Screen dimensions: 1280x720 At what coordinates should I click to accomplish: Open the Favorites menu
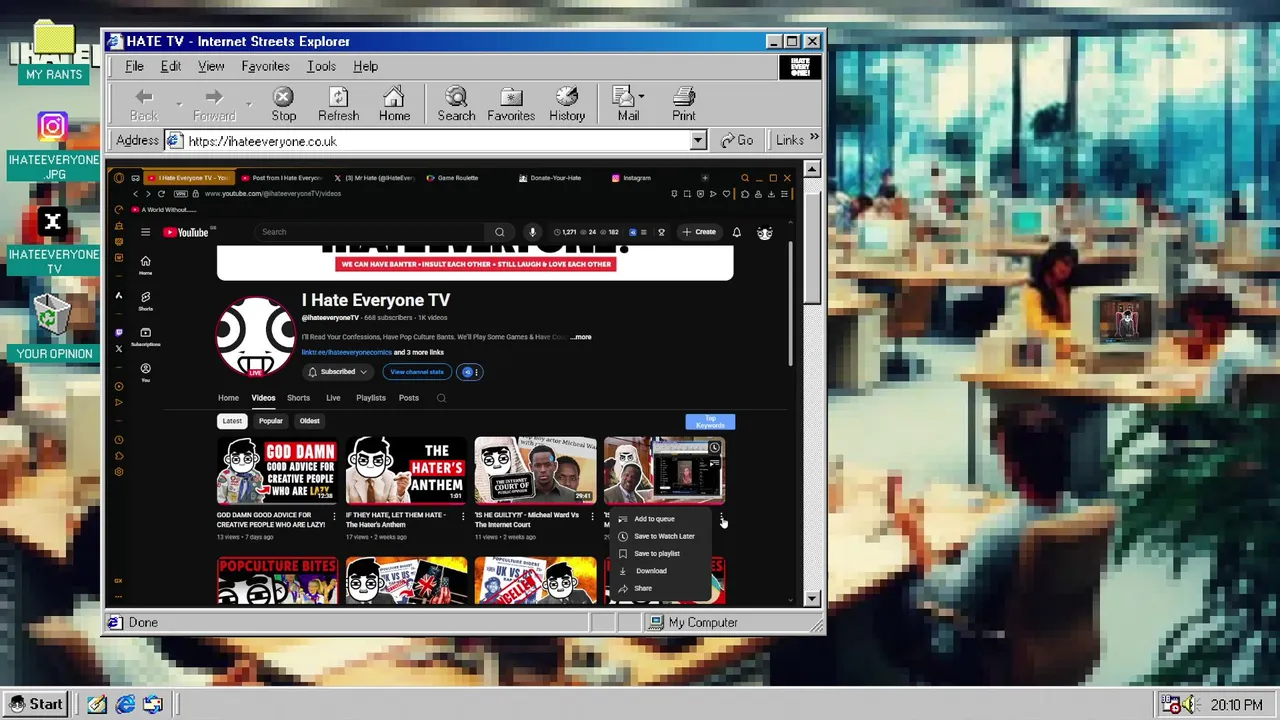(x=265, y=66)
